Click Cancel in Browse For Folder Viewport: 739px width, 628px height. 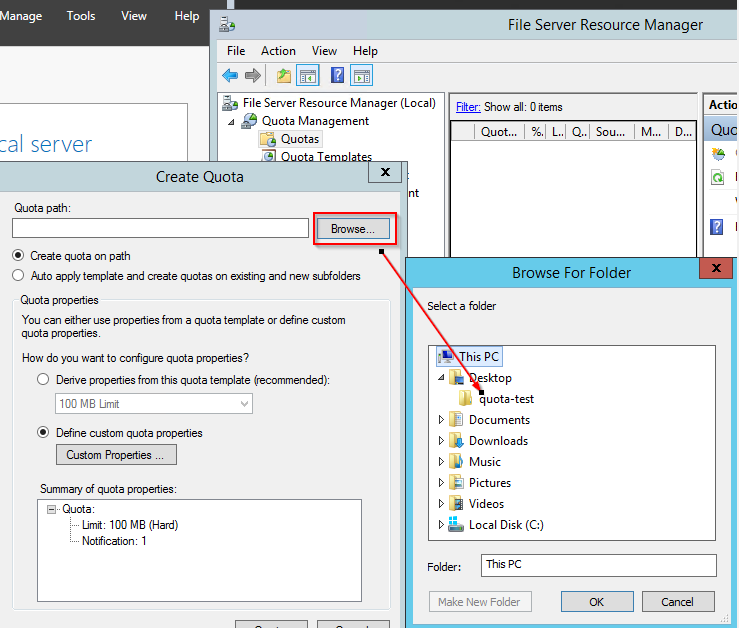[678, 602]
